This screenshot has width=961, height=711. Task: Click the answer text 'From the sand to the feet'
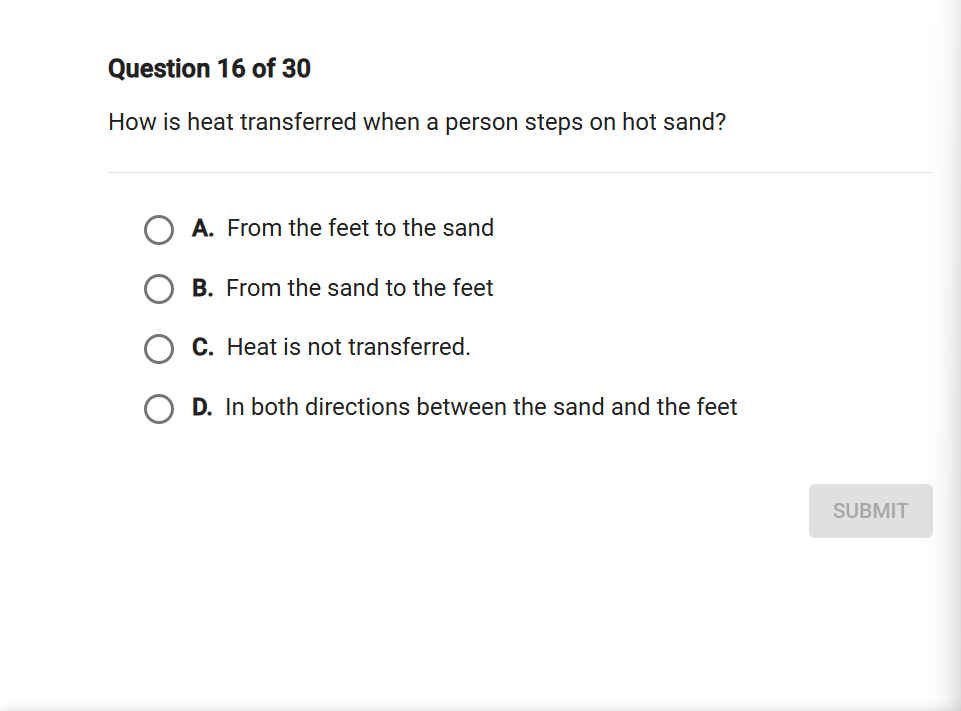tap(360, 289)
